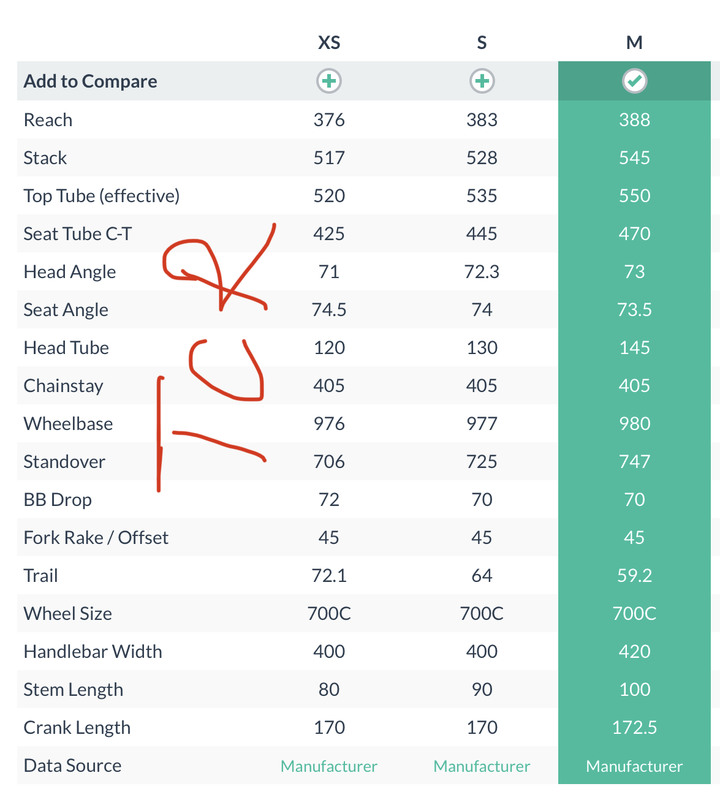Click the Handlebar Width row label
Viewport: 720px width, 800px height.
pos(93,652)
